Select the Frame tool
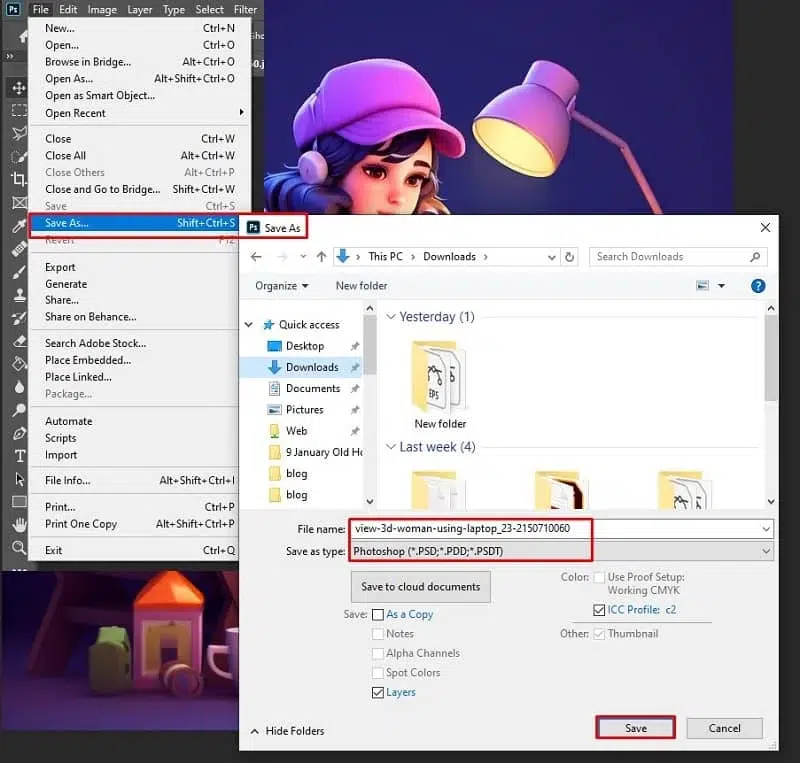Viewport: 800px width, 763px height. point(19,203)
